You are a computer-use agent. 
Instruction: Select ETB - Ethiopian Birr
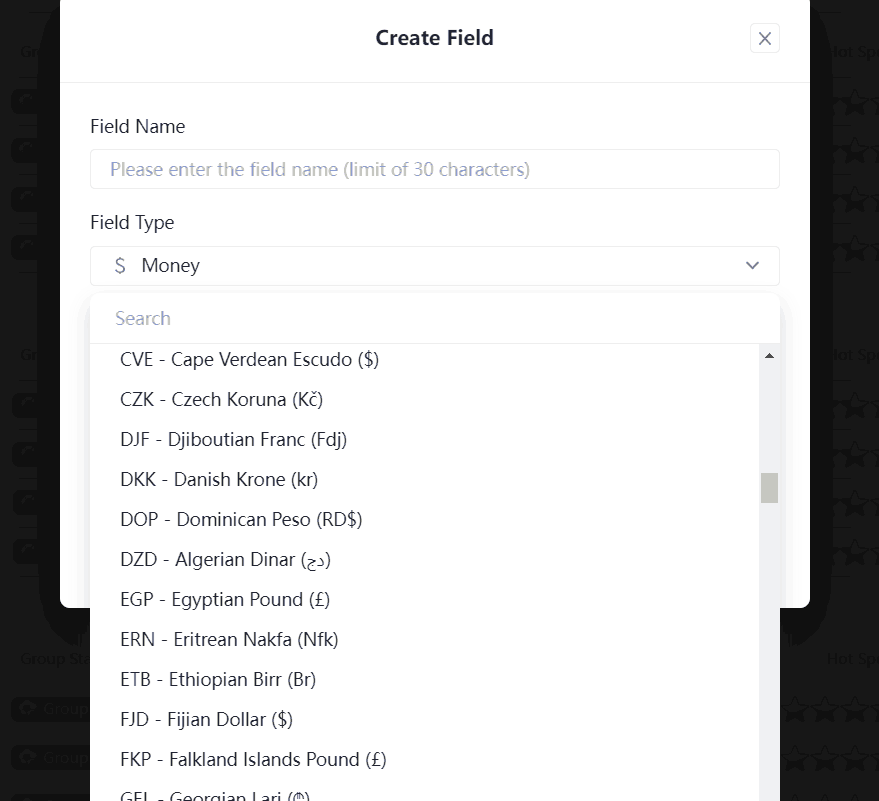[x=217, y=679]
